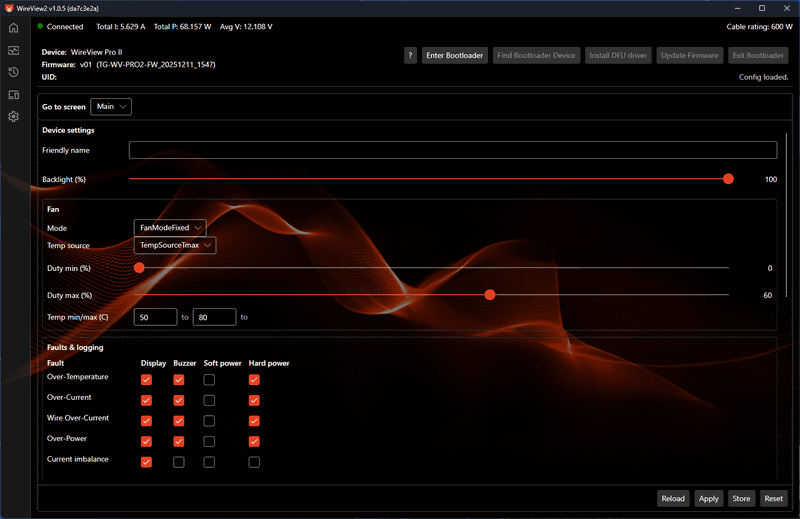Screen dimensions: 800x519
Task: Enable Over-Current Soft power checkbox
Action: pos(209,400)
